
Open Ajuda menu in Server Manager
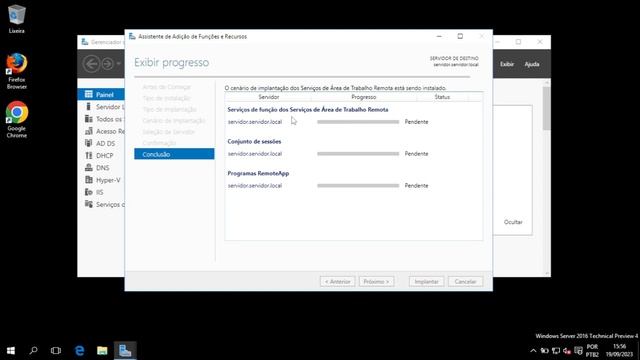532,64
